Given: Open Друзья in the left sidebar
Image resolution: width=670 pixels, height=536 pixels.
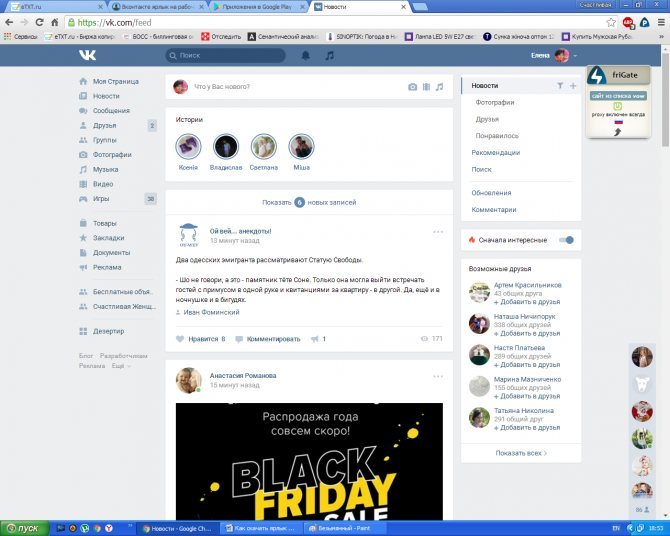Looking at the screenshot, I should (x=104, y=125).
